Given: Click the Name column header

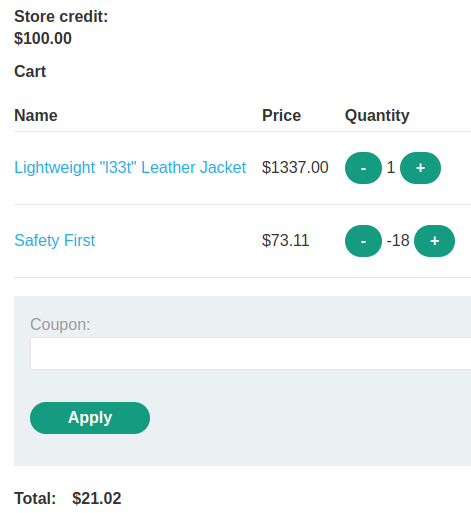Looking at the screenshot, I should [x=36, y=115].
